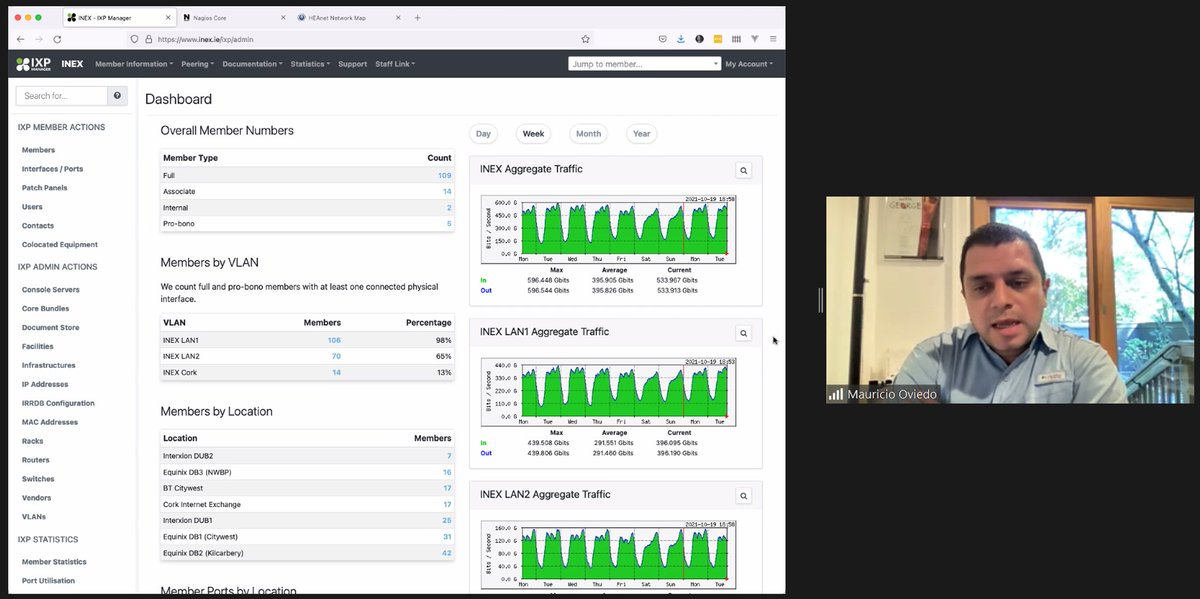Open Facilities in the sidebar
Viewport: 1200px width, 599px height.
(x=38, y=346)
